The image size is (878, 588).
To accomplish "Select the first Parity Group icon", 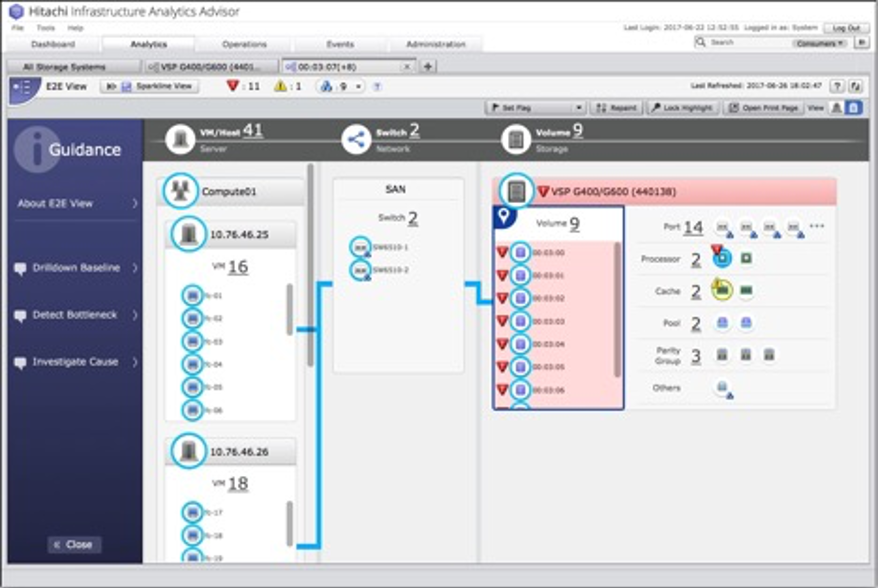I will tap(722, 354).
